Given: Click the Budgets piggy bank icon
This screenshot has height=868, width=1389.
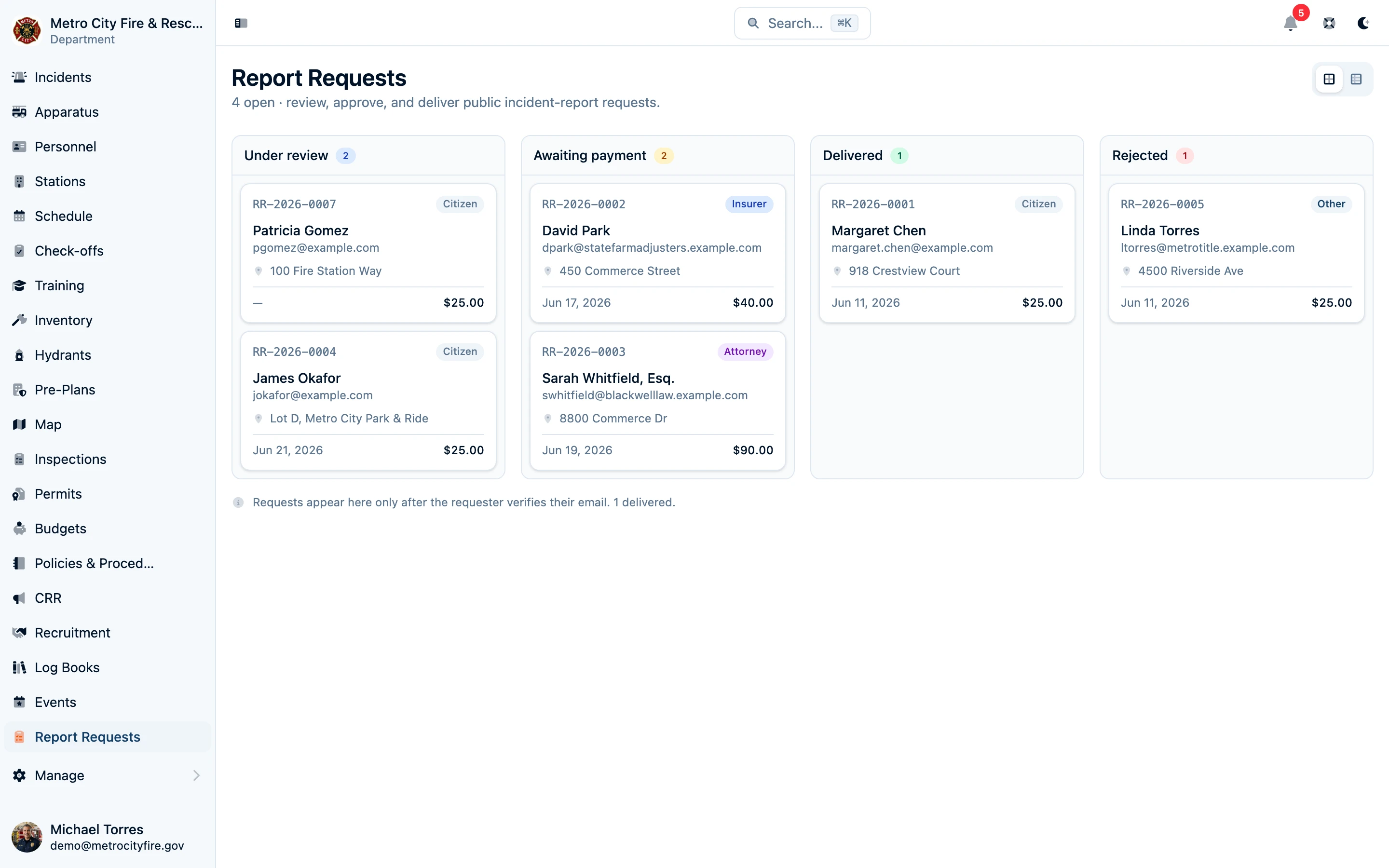Looking at the screenshot, I should click(x=19, y=529).
